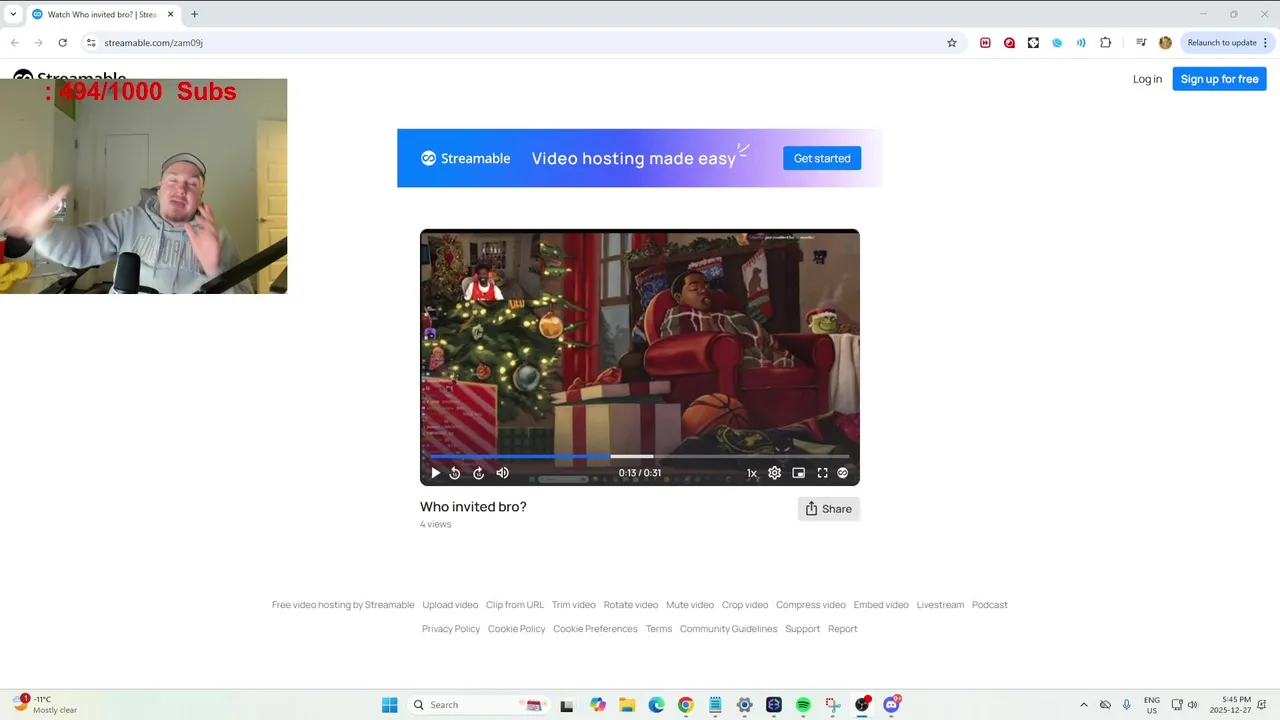The height and width of the screenshot is (720, 1280).
Task: Close the 'Watch Who invited bro?' tab
Action: [x=170, y=14]
